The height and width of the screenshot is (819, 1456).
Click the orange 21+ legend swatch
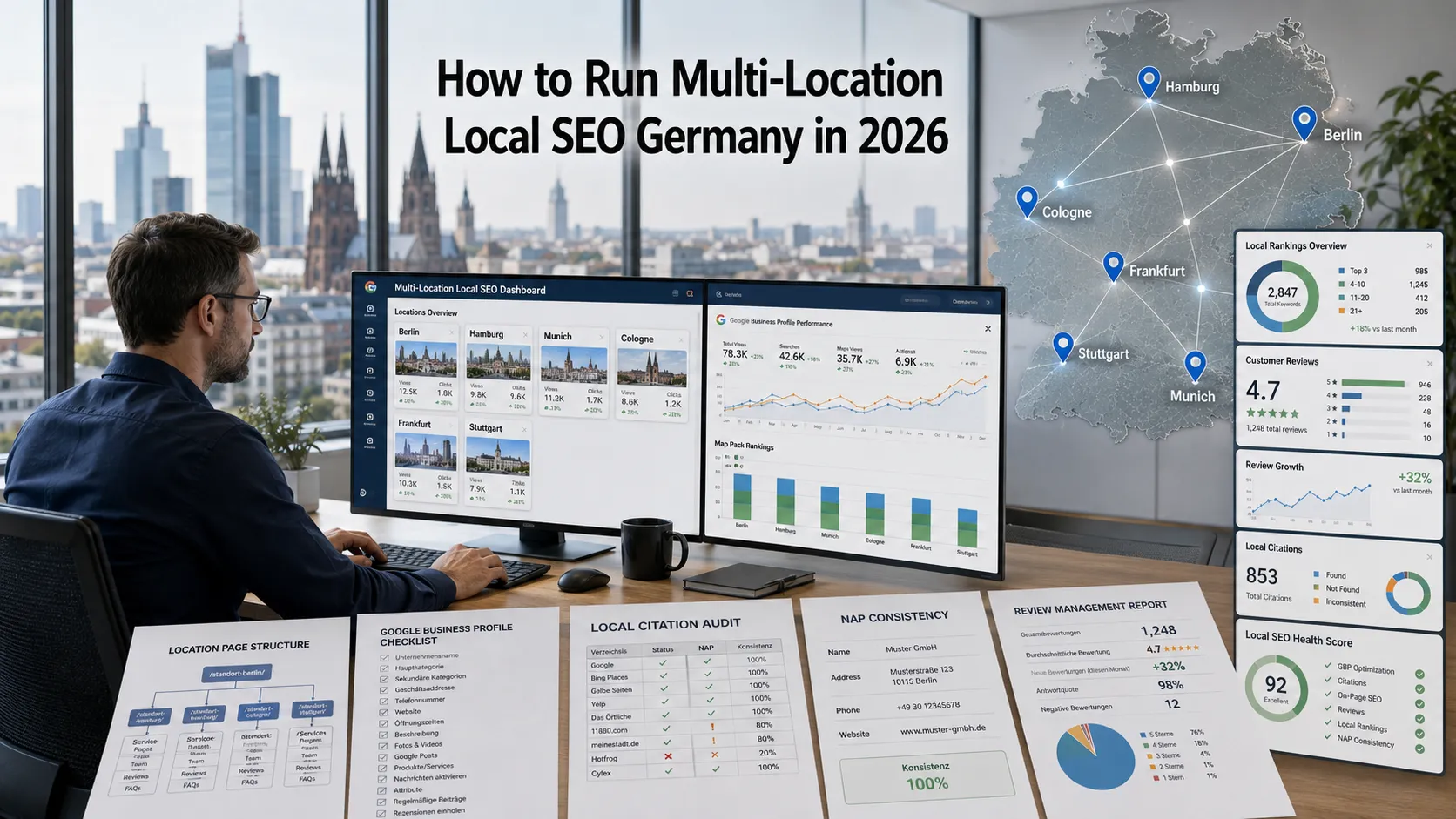point(1341,311)
